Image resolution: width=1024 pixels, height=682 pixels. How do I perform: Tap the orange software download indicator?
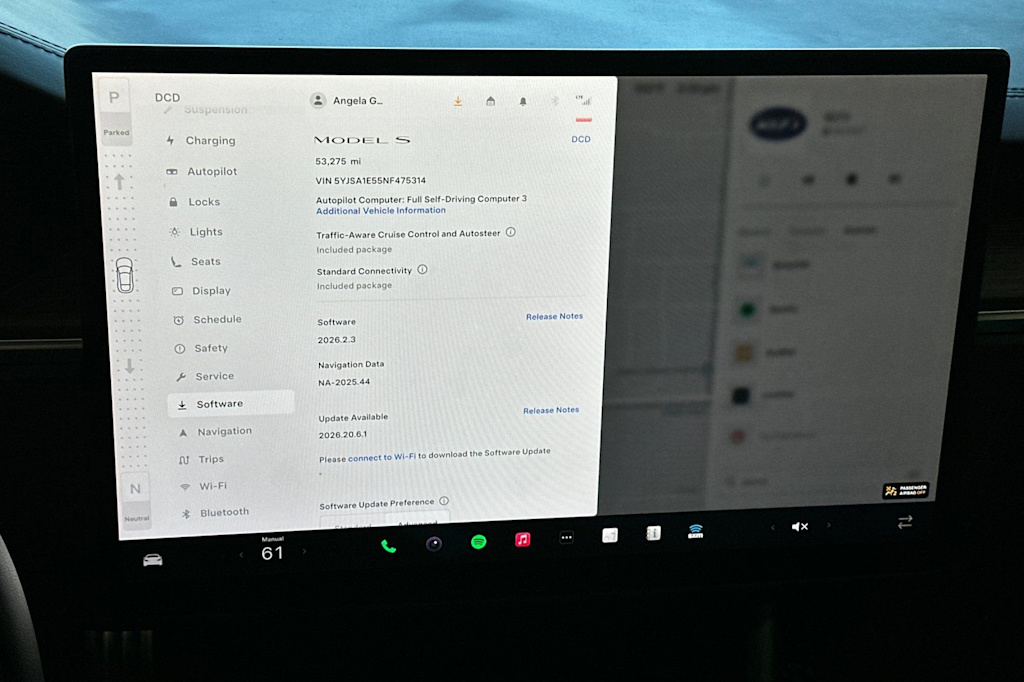[458, 101]
